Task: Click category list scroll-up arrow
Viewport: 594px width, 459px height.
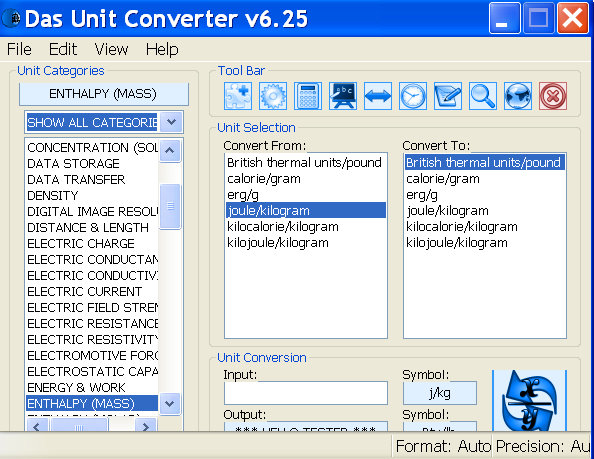Action: tap(170, 150)
